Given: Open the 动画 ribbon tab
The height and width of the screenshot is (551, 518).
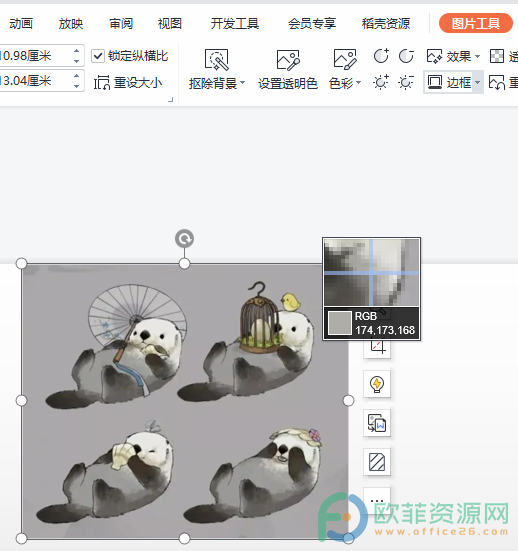Looking at the screenshot, I should point(21,24).
